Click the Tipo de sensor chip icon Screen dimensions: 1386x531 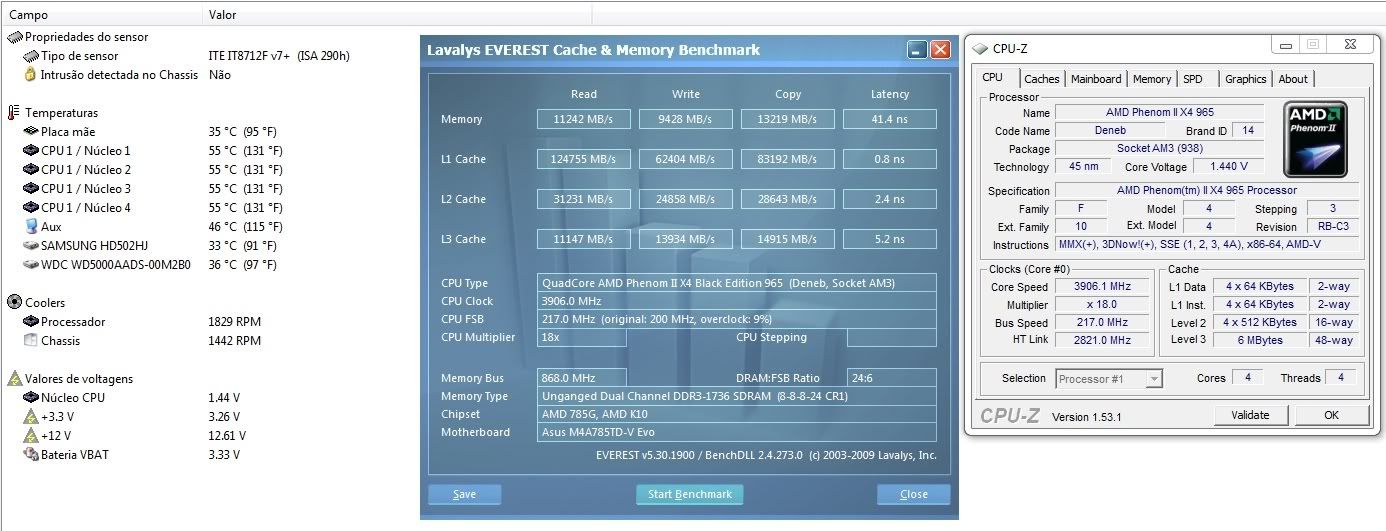pyautogui.click(x=31, y=56)
